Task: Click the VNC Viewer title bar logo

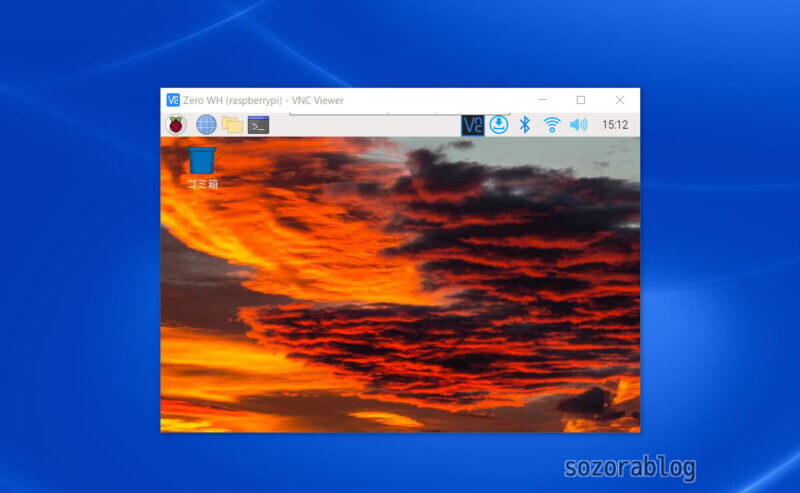Action: [173, 100]
